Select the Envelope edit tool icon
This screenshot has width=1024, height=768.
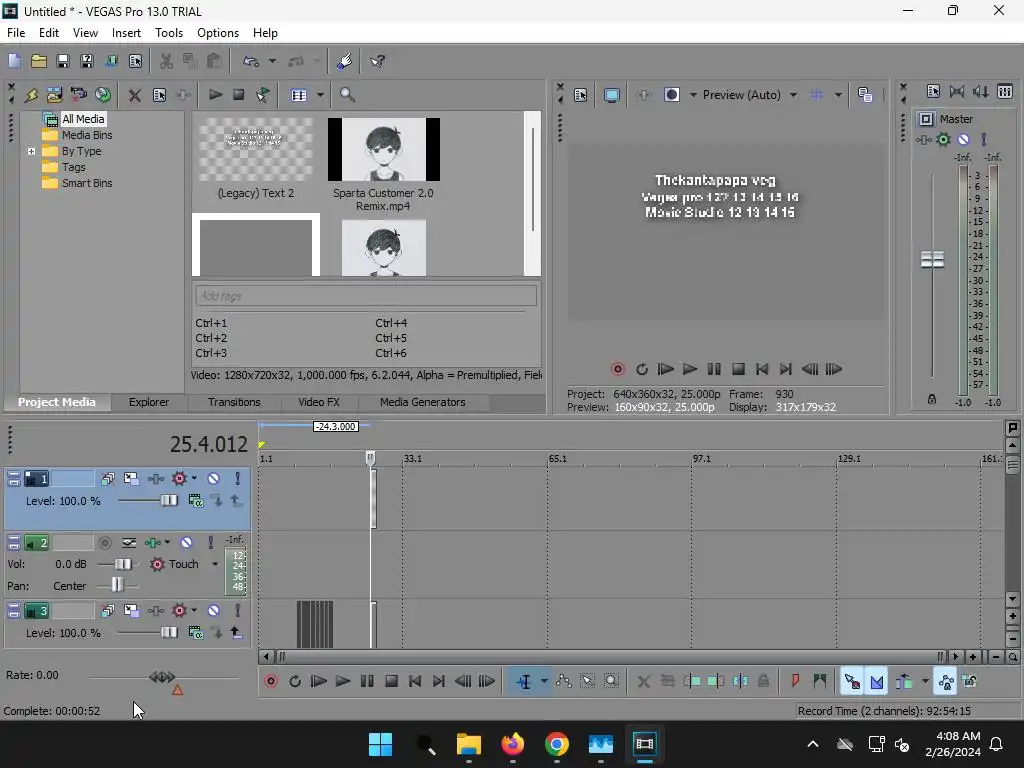click(x=564, y=681)
